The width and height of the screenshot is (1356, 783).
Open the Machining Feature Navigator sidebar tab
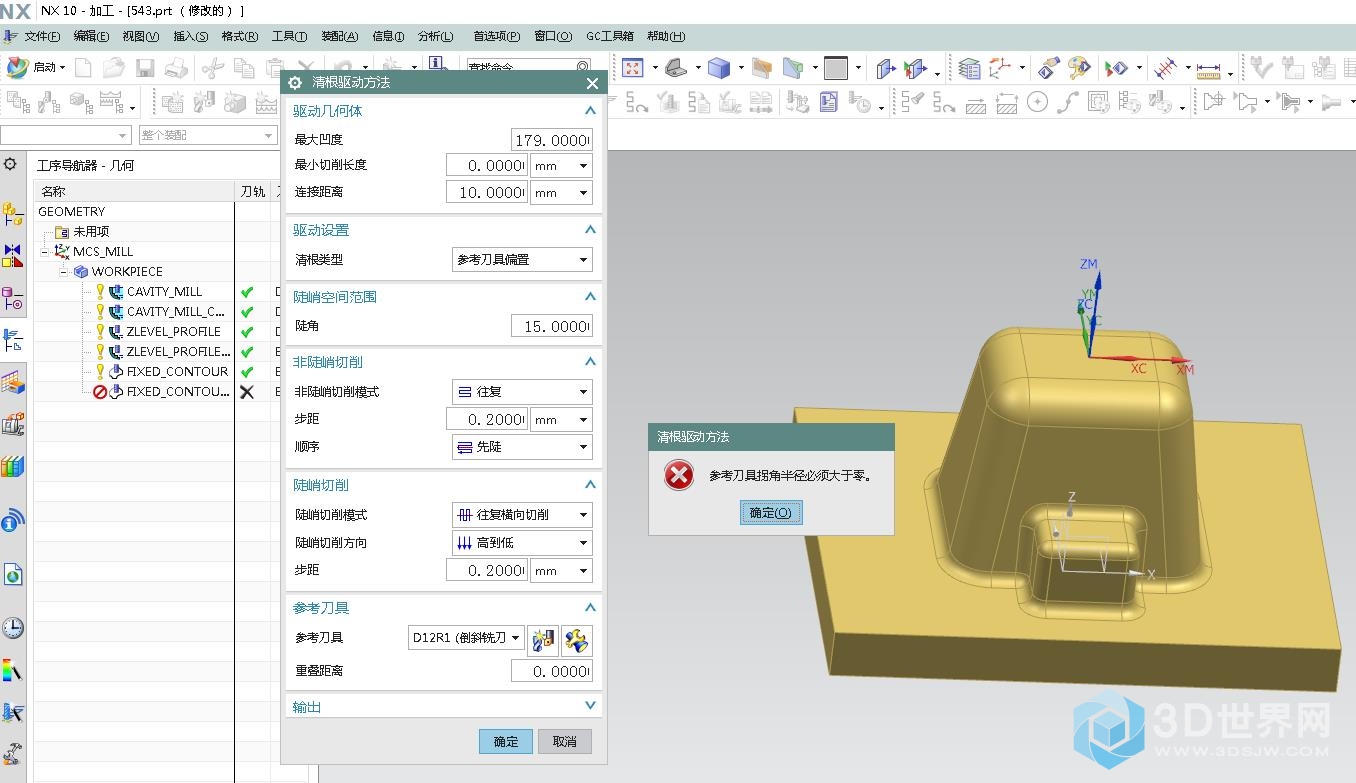pyautogui.click(x=12, y=382)
